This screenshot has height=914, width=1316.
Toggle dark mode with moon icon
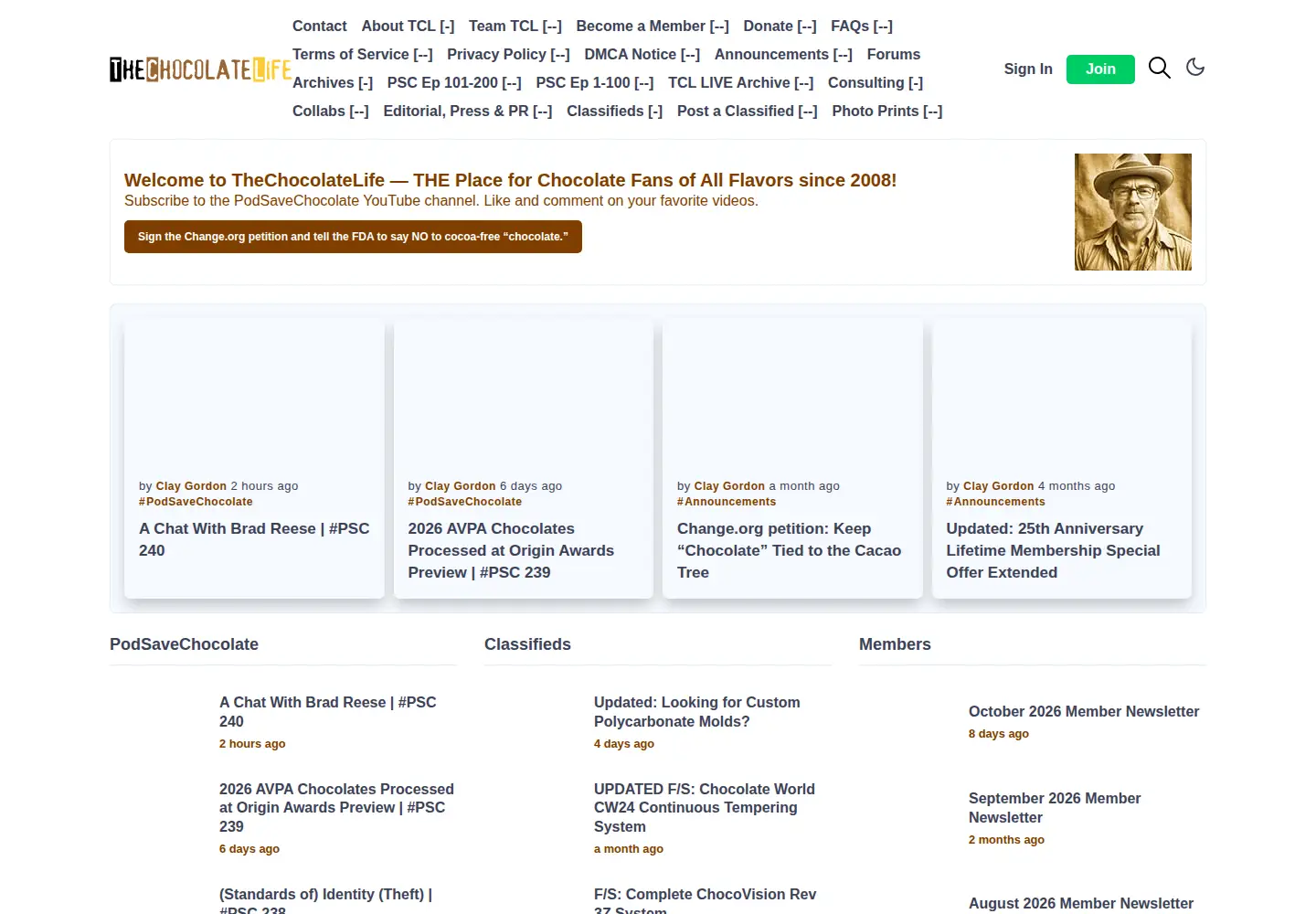1195,68
